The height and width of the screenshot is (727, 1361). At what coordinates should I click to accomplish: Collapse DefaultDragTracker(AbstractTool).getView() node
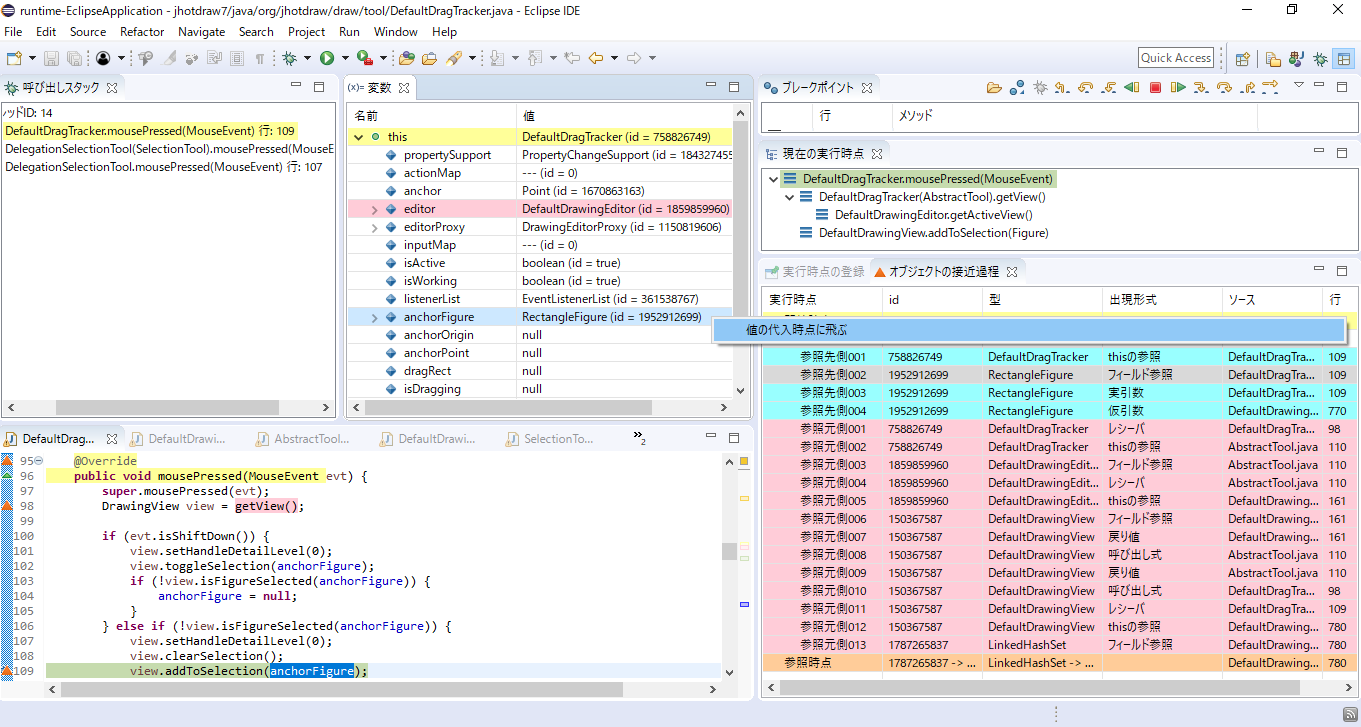[790, 197]
